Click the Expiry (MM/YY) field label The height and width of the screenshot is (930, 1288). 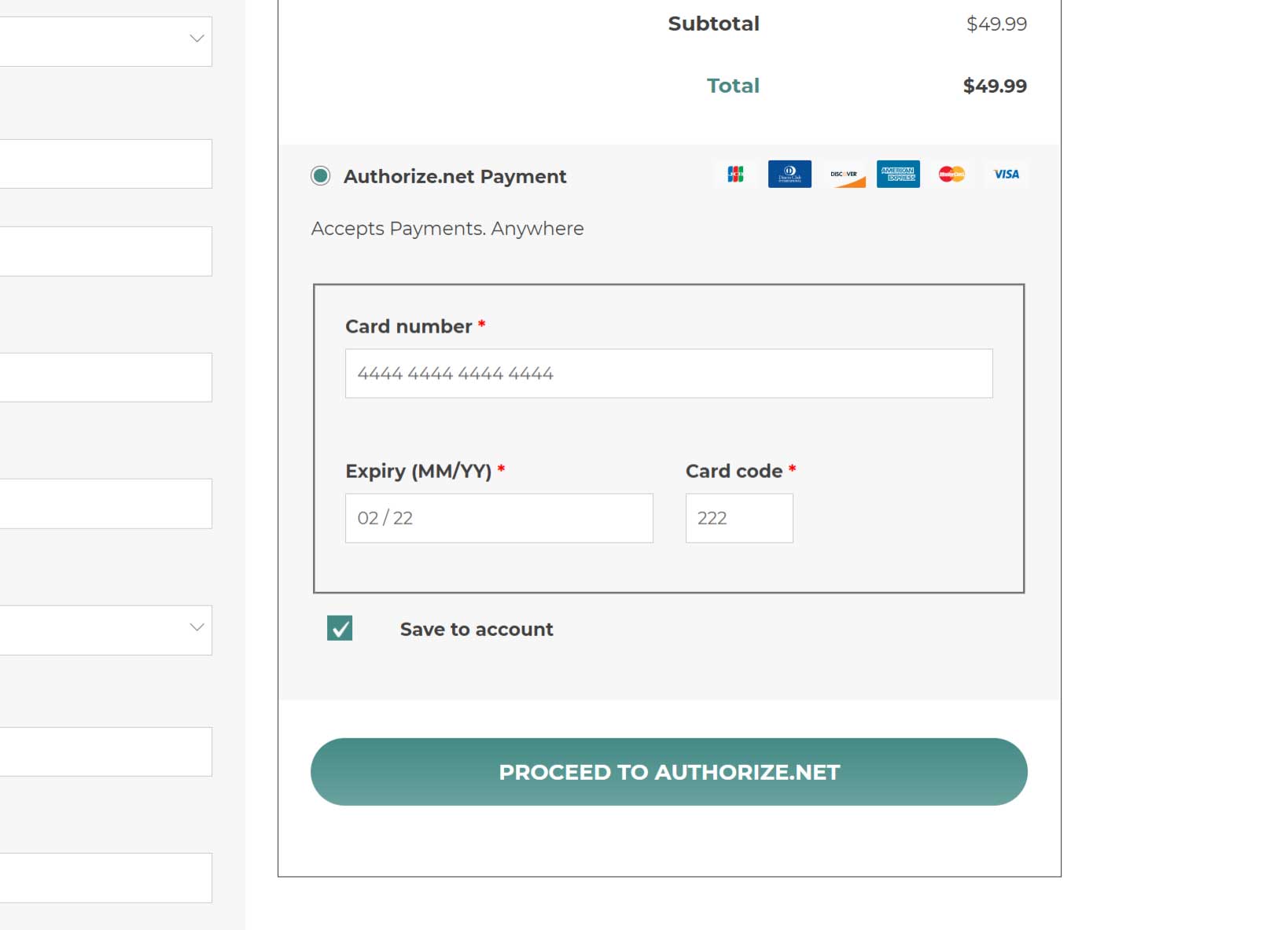click(418, 471)
